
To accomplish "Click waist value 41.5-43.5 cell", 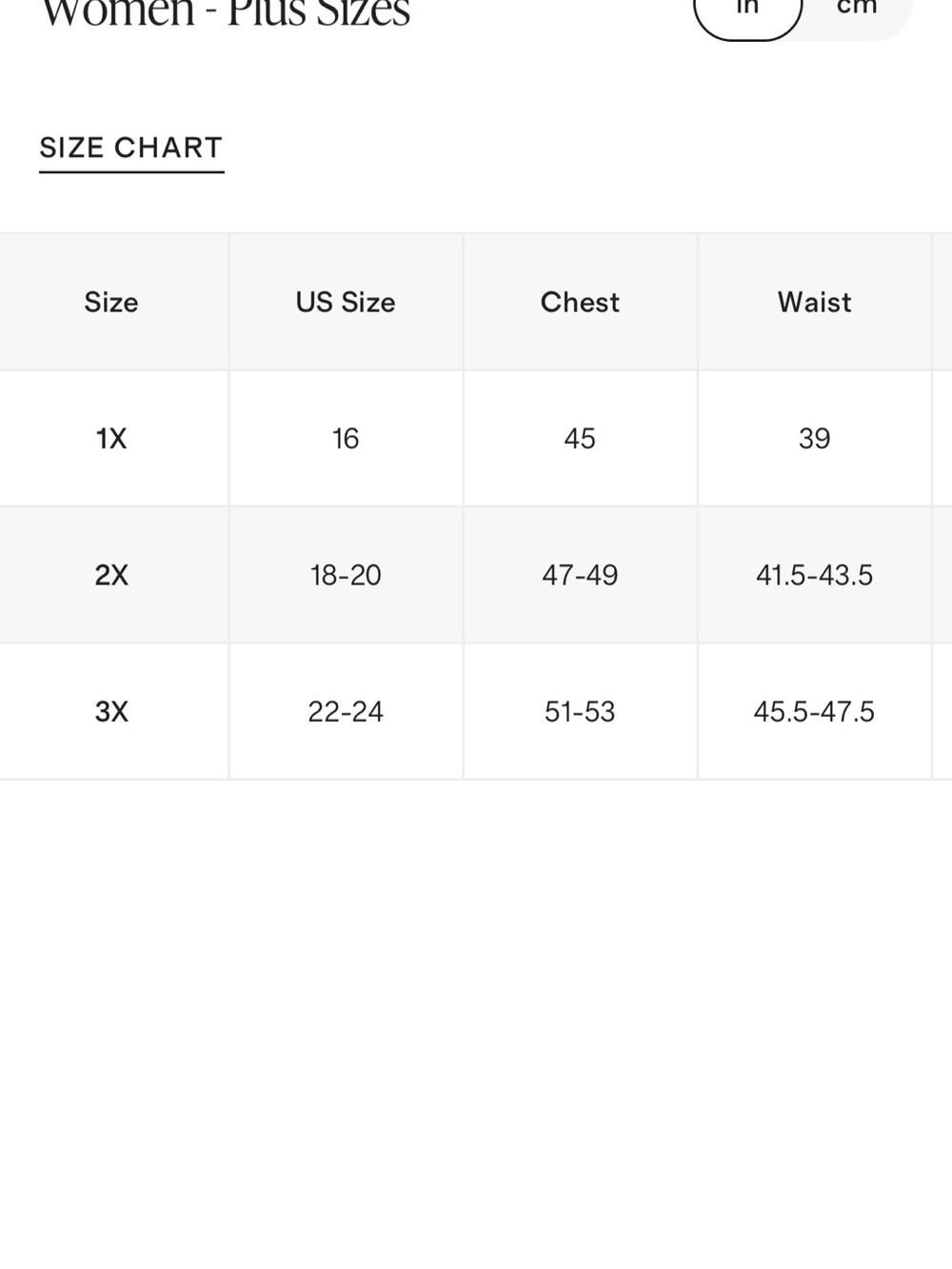I will 814,575.
